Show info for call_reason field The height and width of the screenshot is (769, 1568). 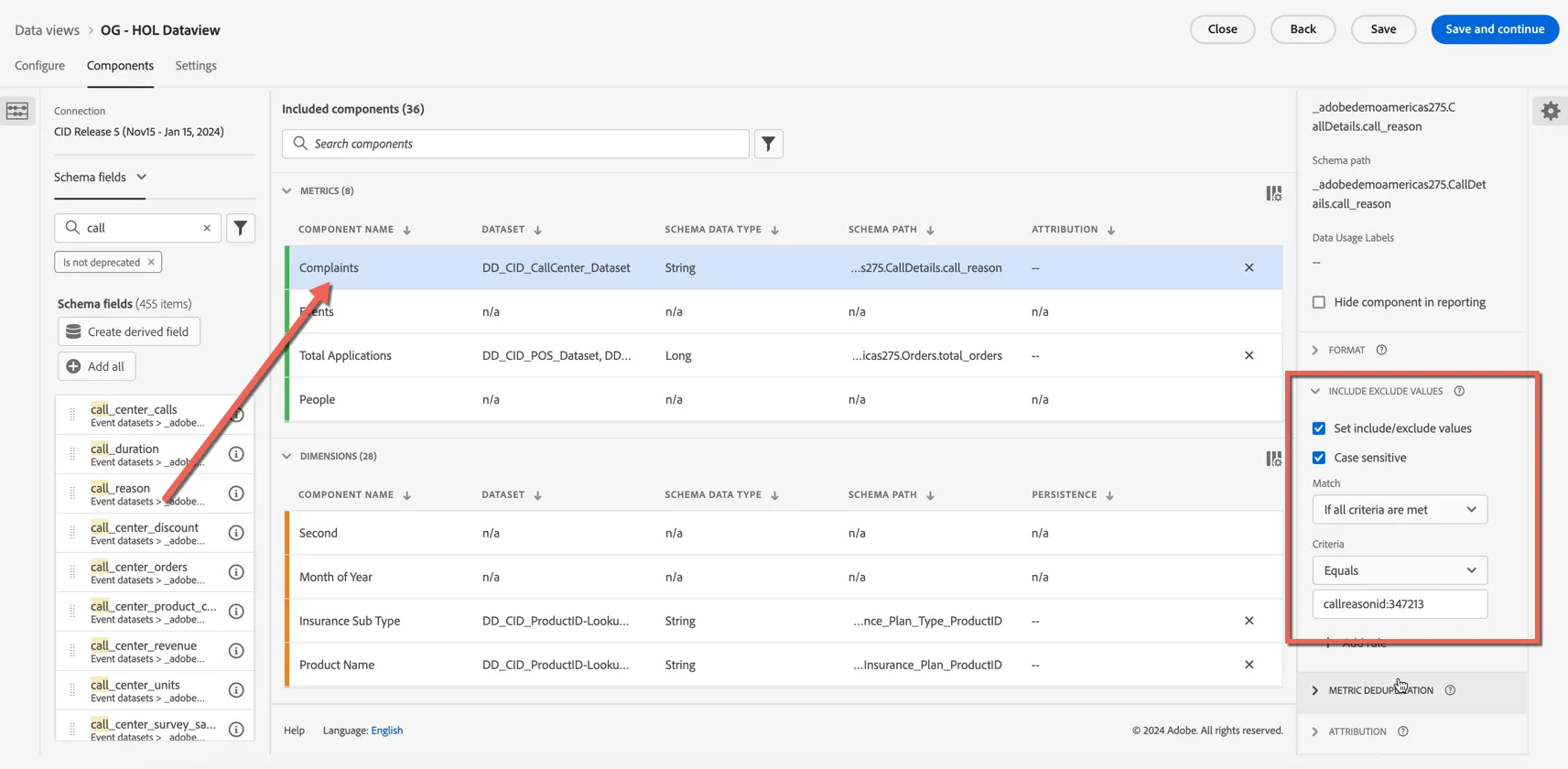(236, 493)
